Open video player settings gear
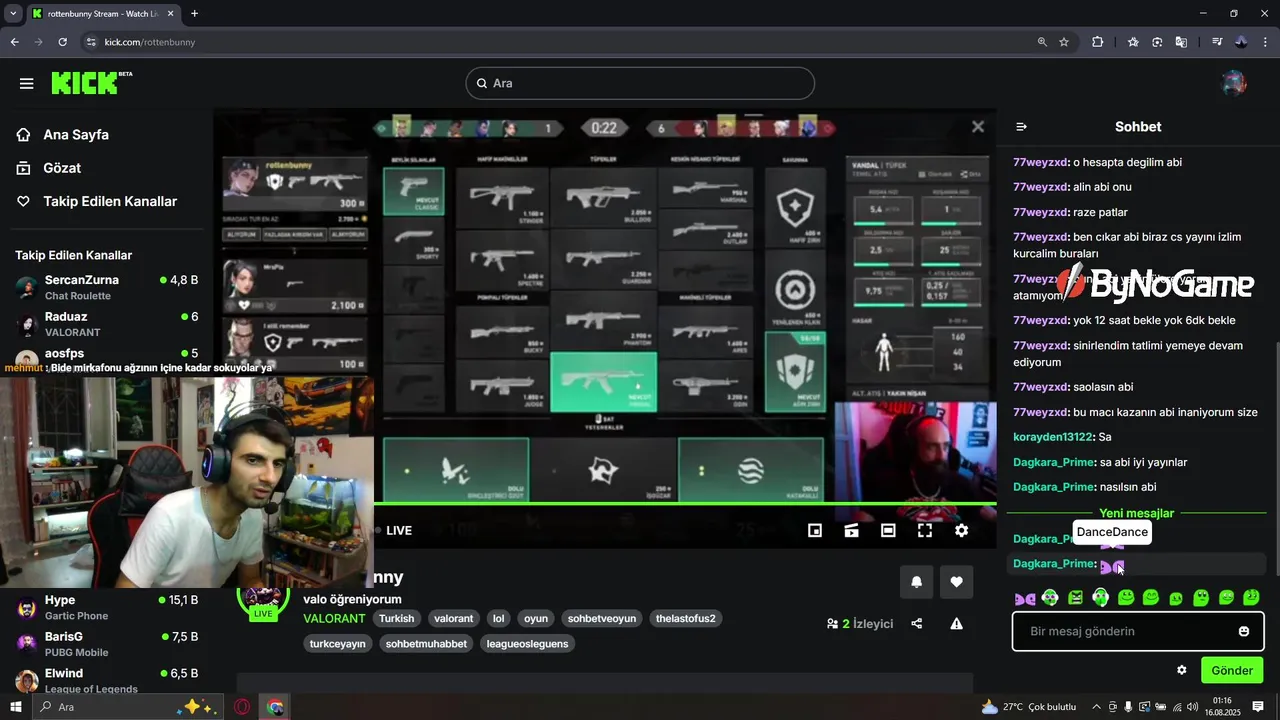 961,530
